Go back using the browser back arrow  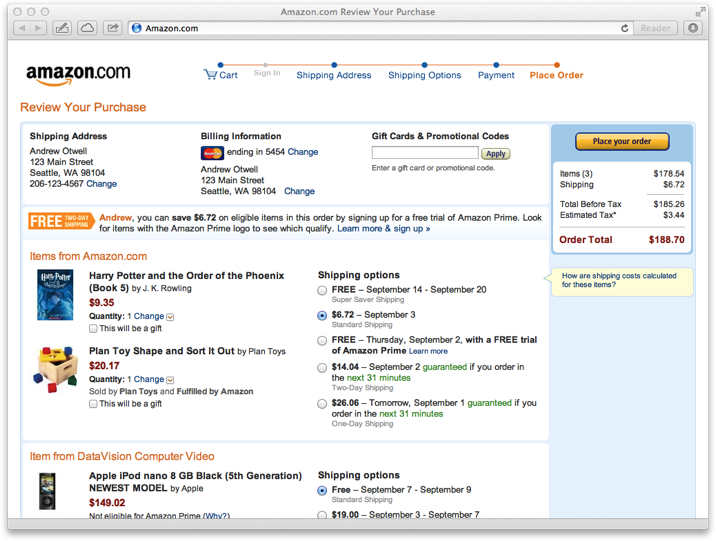click(22, 28)
